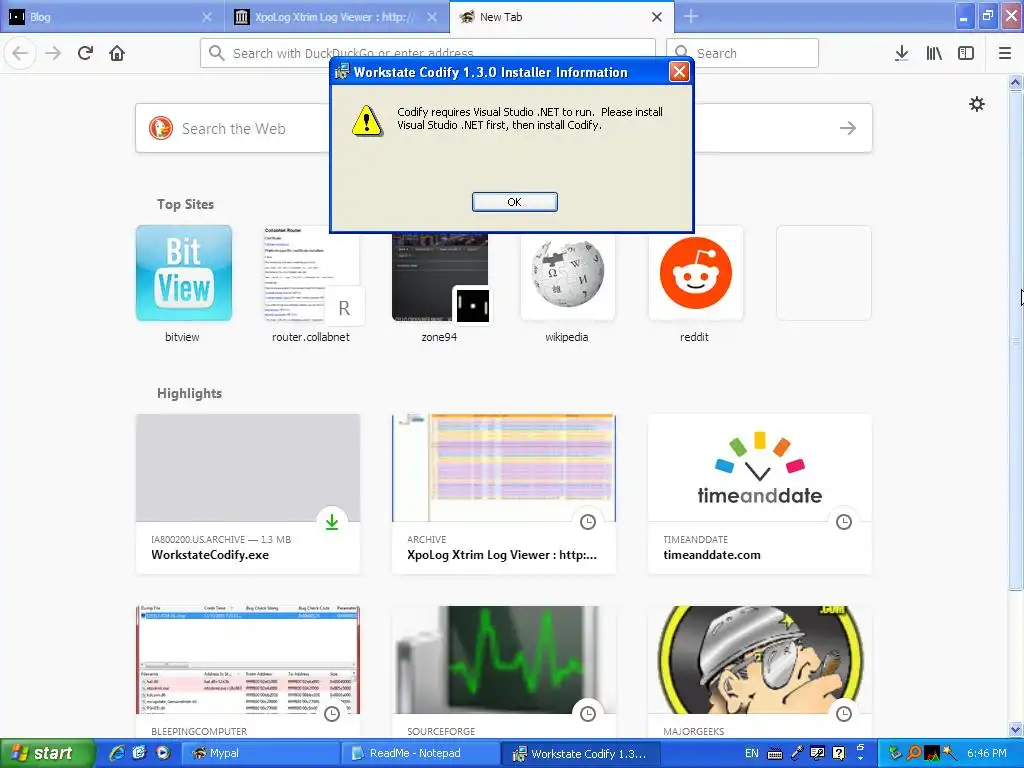The height and width of the screenshot is (768, 1024).
Task: Open the timeanddate.com highlight card
Action: [760, 494]
